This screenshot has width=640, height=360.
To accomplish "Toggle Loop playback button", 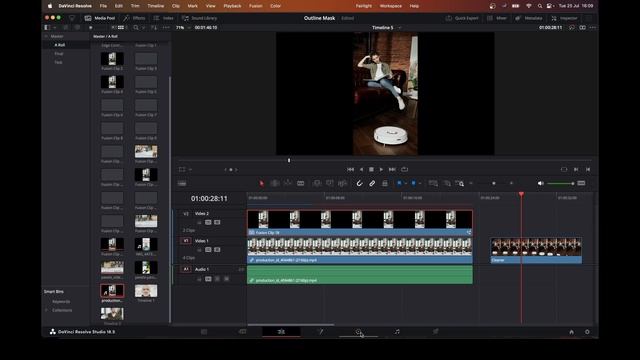I will [404, 169].
